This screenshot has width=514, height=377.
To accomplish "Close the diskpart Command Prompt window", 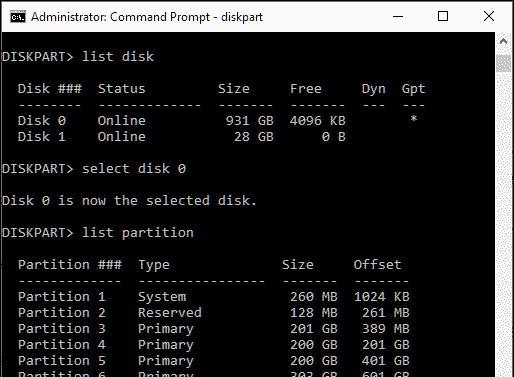I will (x=489, y=16).
